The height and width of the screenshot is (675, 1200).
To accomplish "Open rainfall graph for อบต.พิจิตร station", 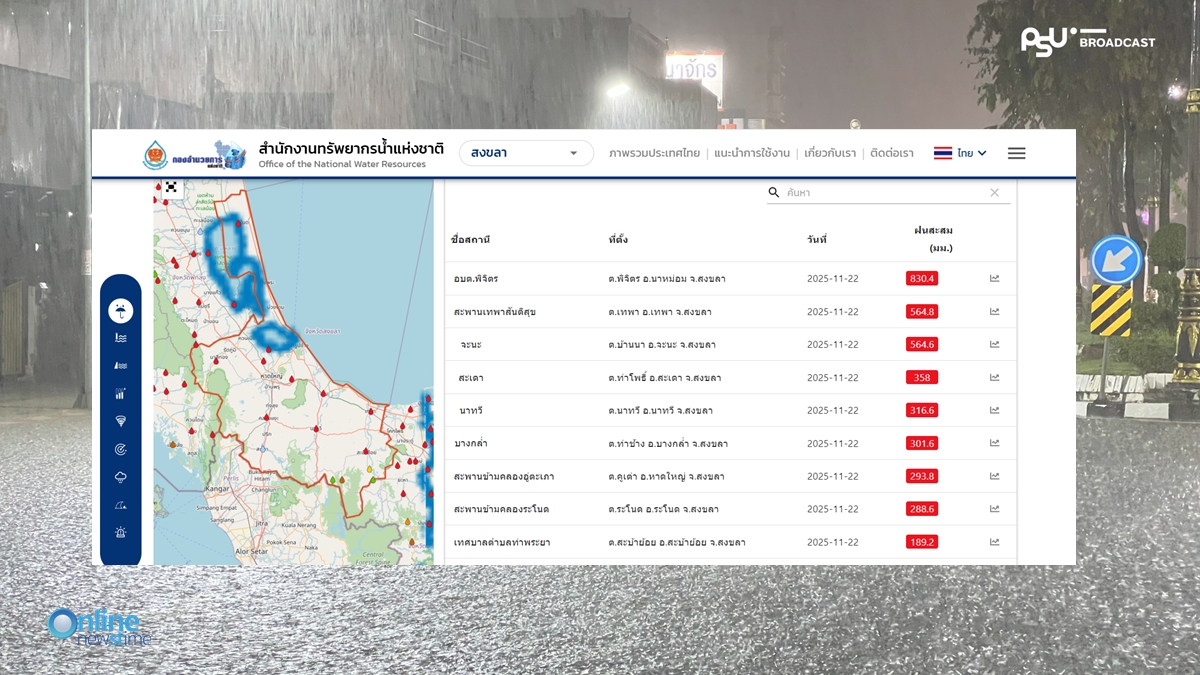I will [x=994, y=278].
